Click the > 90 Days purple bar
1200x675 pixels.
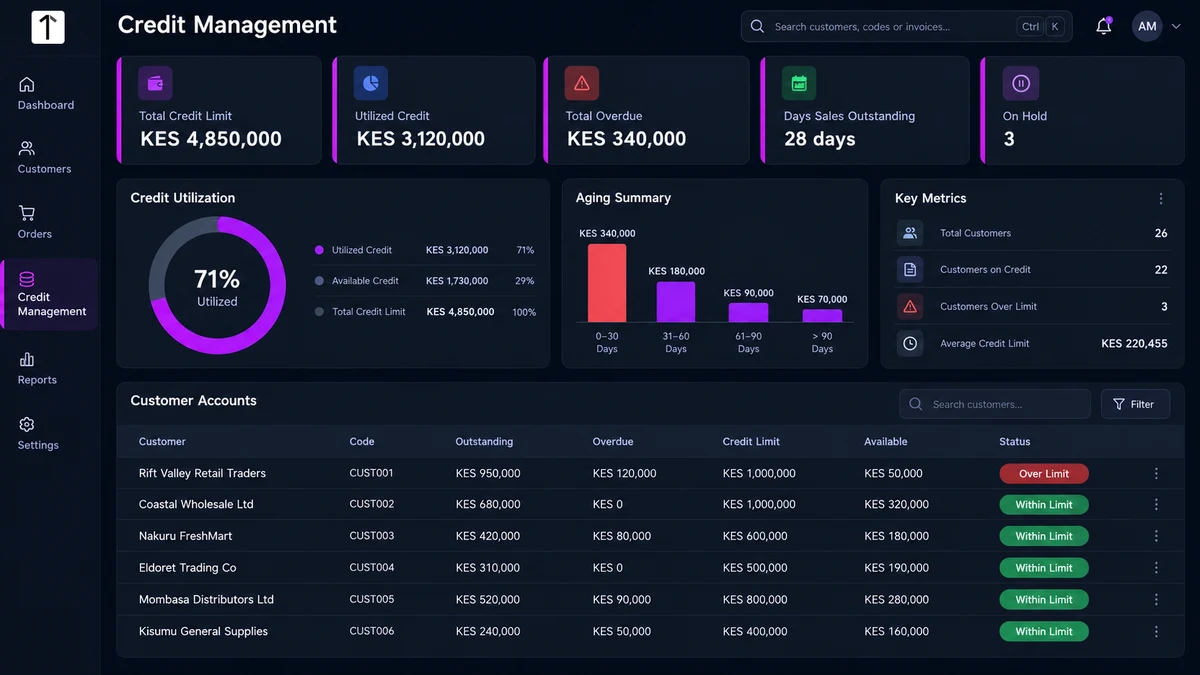[x=822, y=316]
